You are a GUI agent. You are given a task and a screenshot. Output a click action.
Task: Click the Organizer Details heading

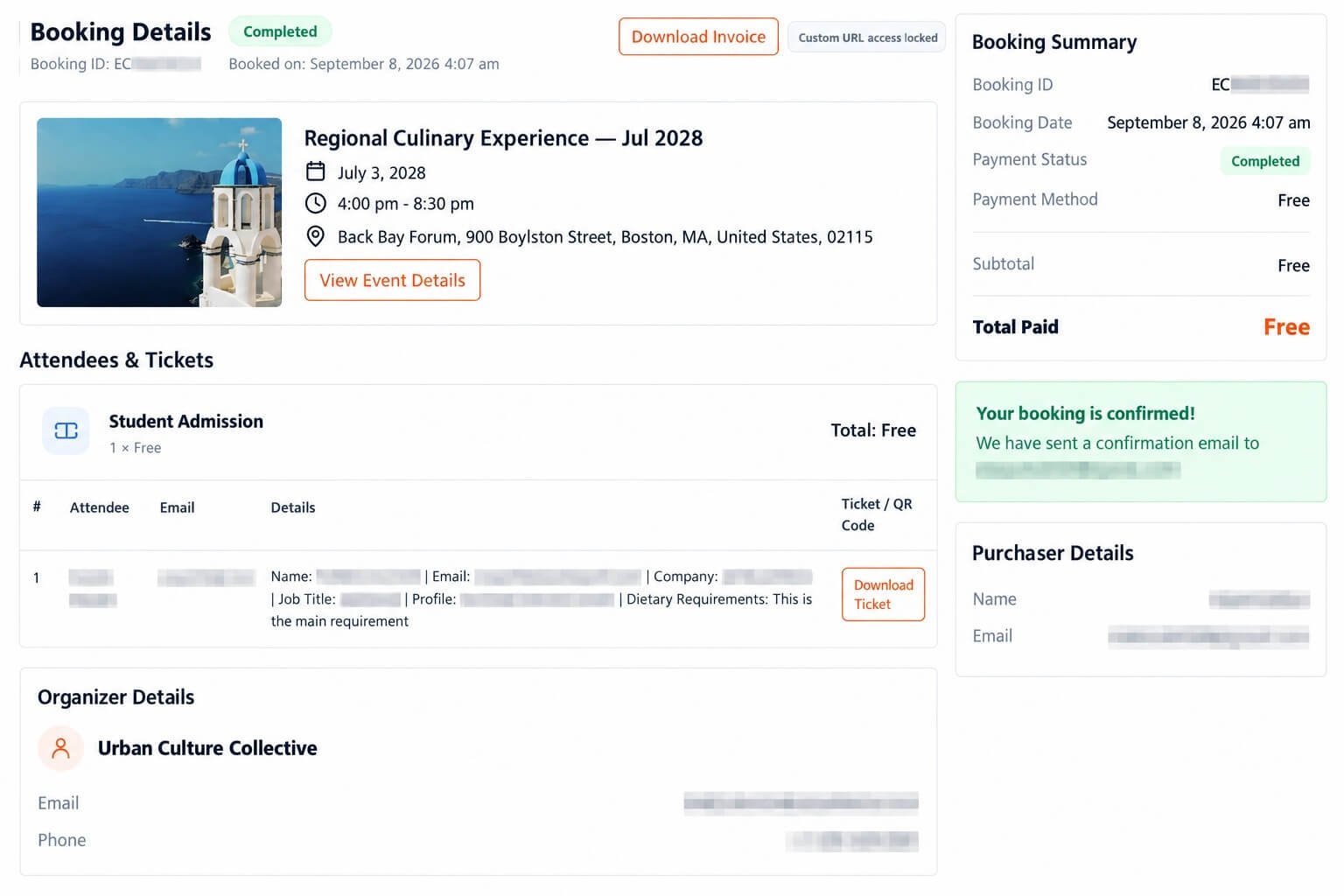tap(115, 697)
